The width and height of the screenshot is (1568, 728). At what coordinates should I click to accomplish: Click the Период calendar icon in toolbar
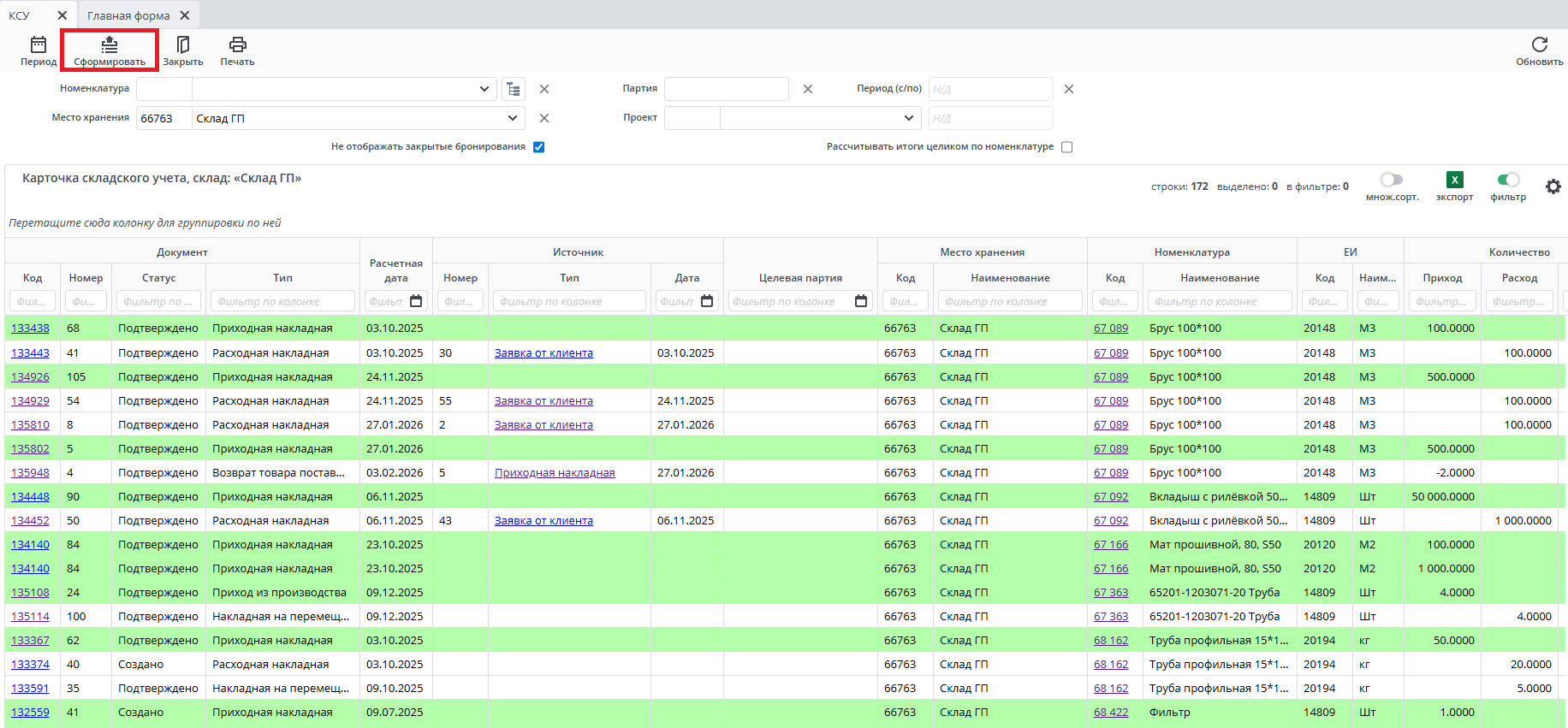click(39, 45)
